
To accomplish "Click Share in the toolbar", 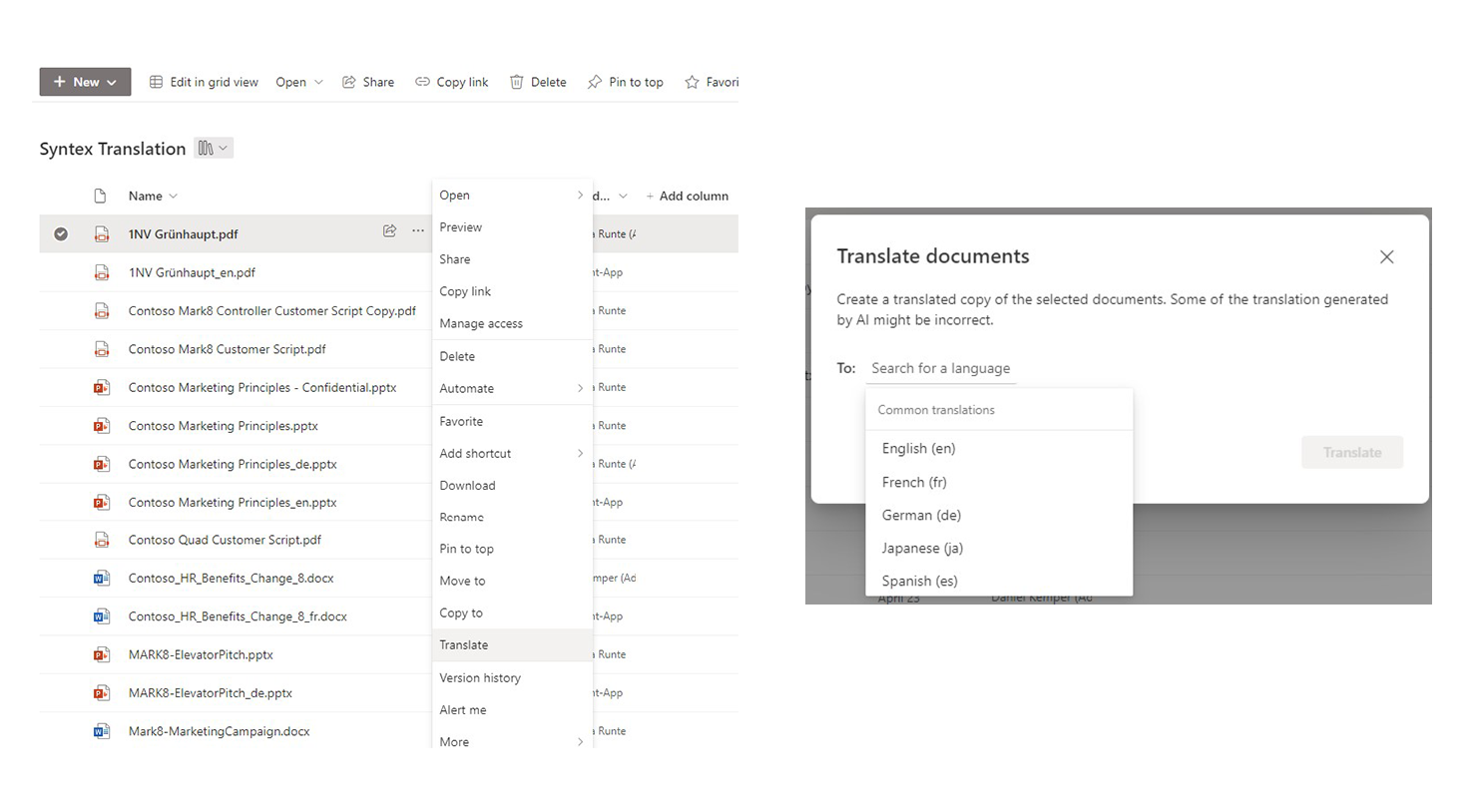I will click(x=368, y=82).
